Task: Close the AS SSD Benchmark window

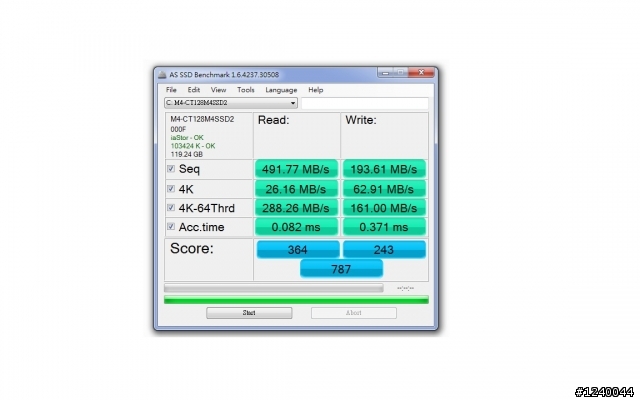Action: (421, 73)
